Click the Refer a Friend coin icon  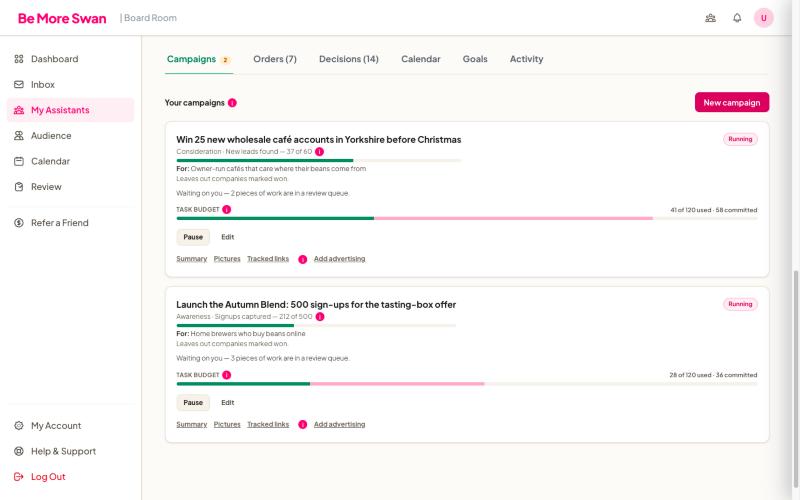click(19, 222)
